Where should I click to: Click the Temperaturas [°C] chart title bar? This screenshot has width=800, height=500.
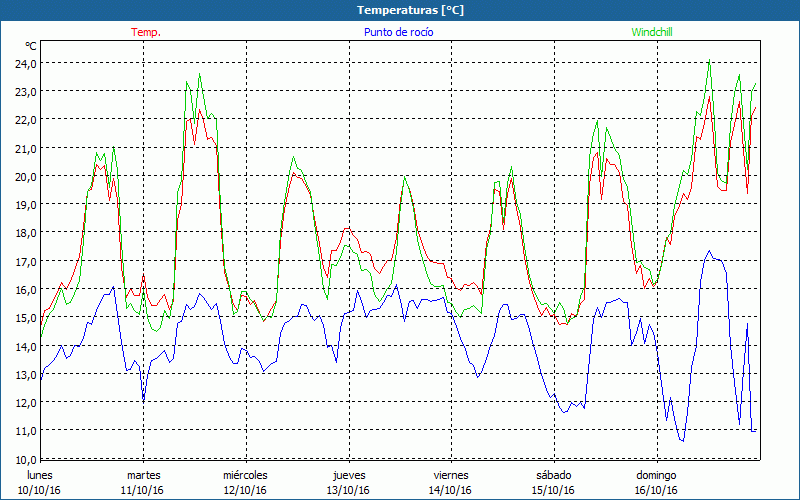(x=400, y=10)
